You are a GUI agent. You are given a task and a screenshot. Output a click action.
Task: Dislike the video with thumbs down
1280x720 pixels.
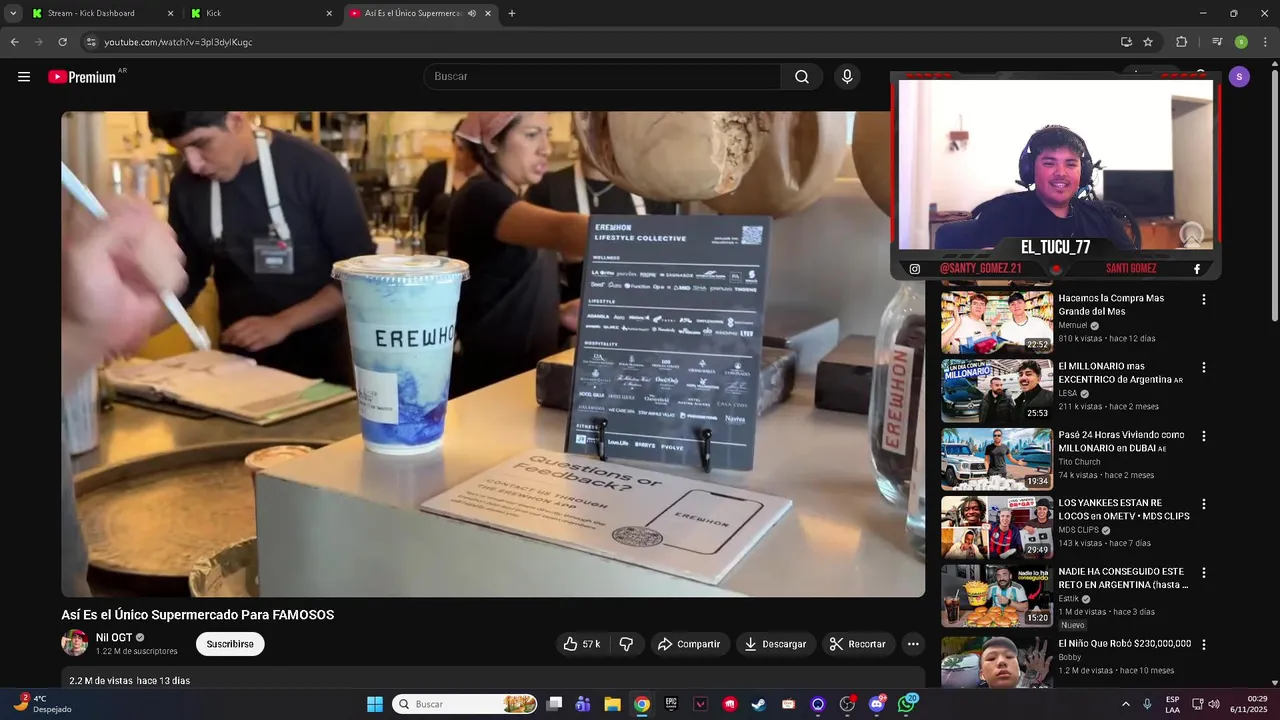tap(626, 644)
